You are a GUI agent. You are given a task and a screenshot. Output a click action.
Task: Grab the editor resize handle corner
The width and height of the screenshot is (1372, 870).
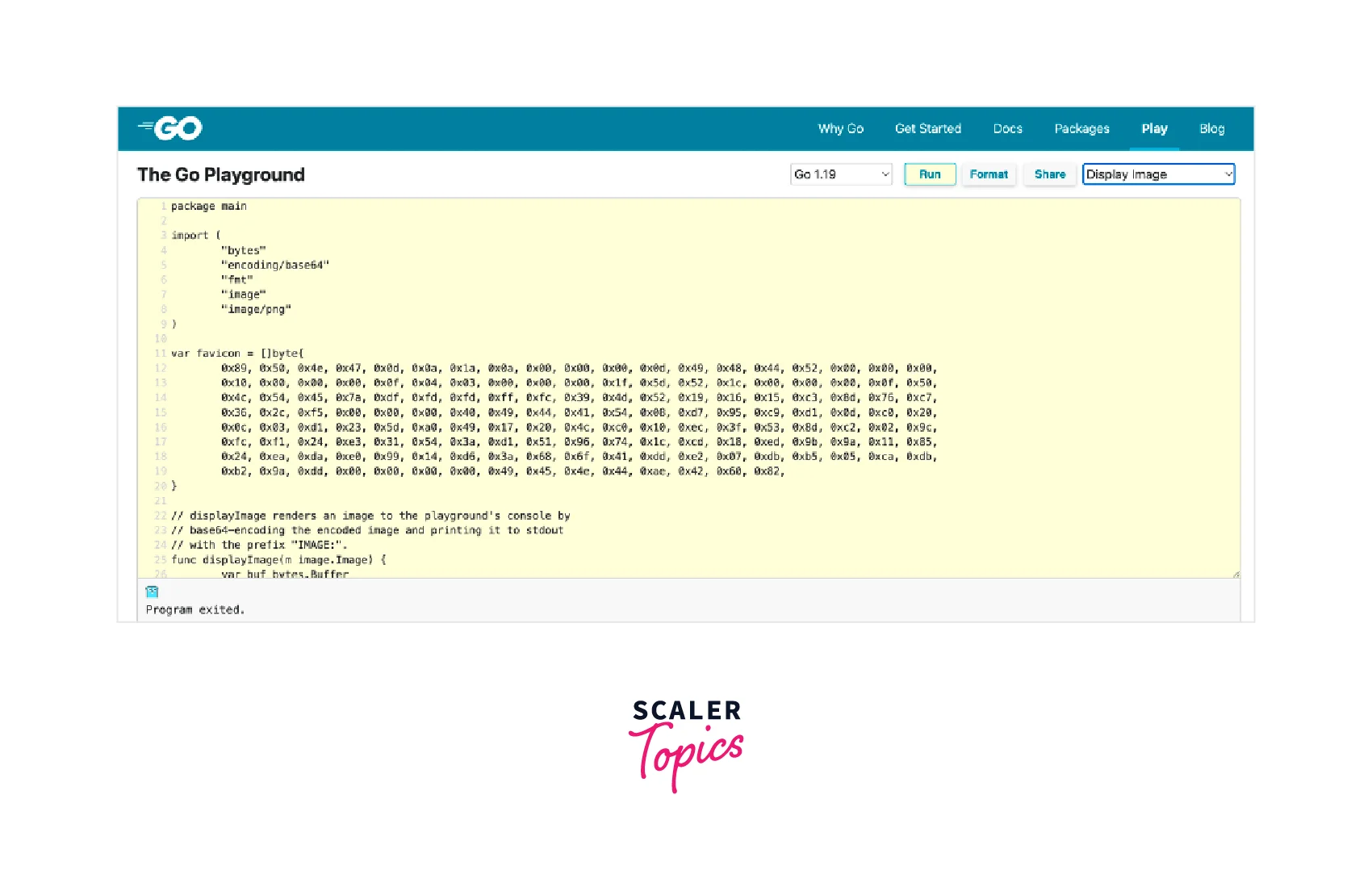tap(1236, 575)
